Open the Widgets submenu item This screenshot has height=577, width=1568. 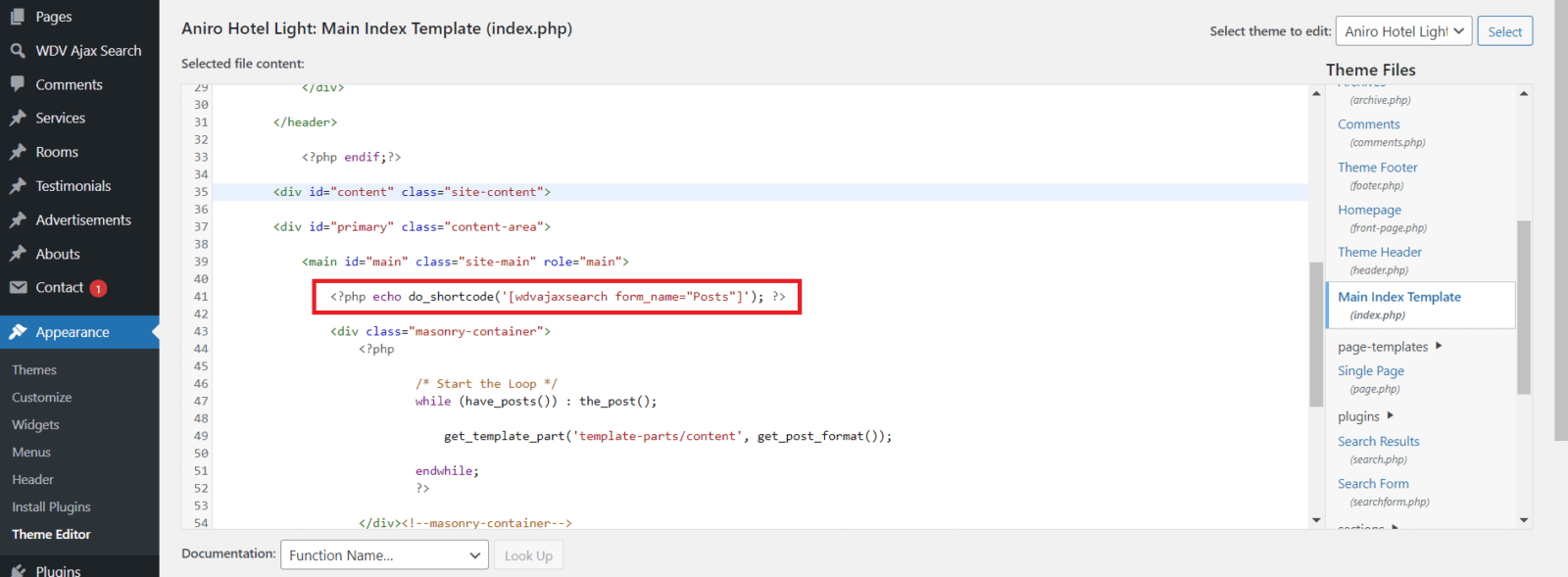tap(35, 425)
